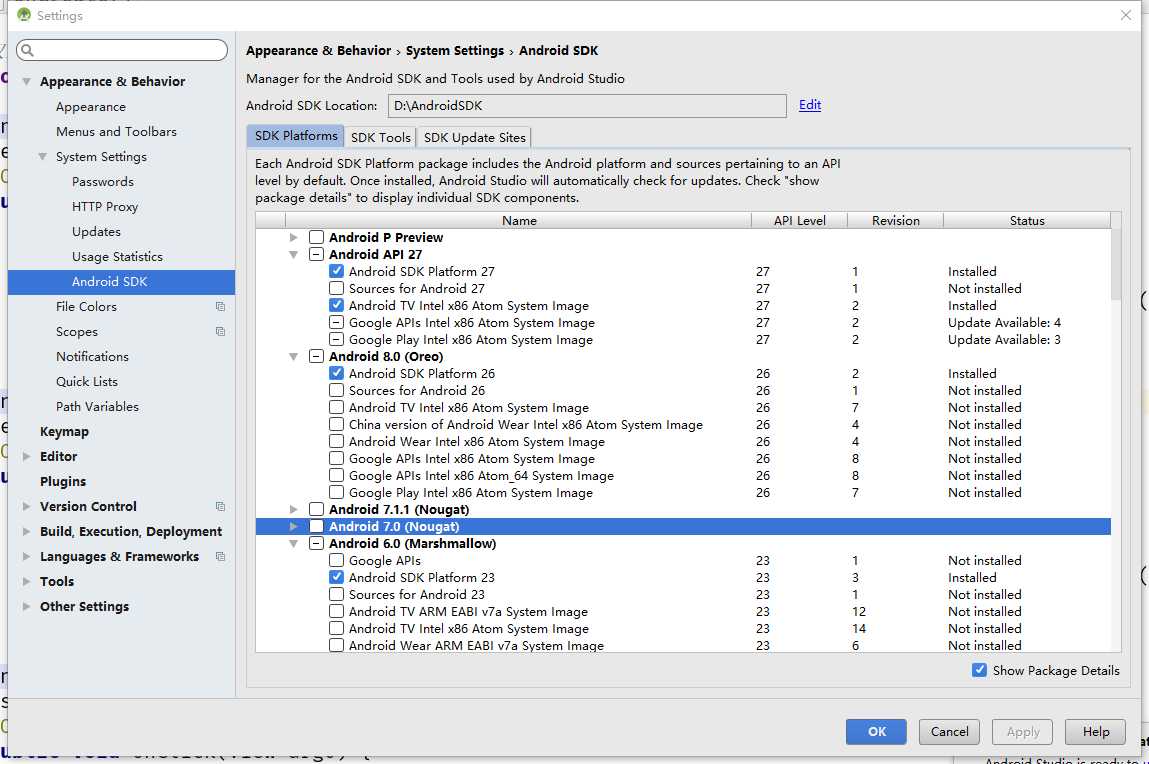Open Menus and Toolbars settings

[117, 131]
